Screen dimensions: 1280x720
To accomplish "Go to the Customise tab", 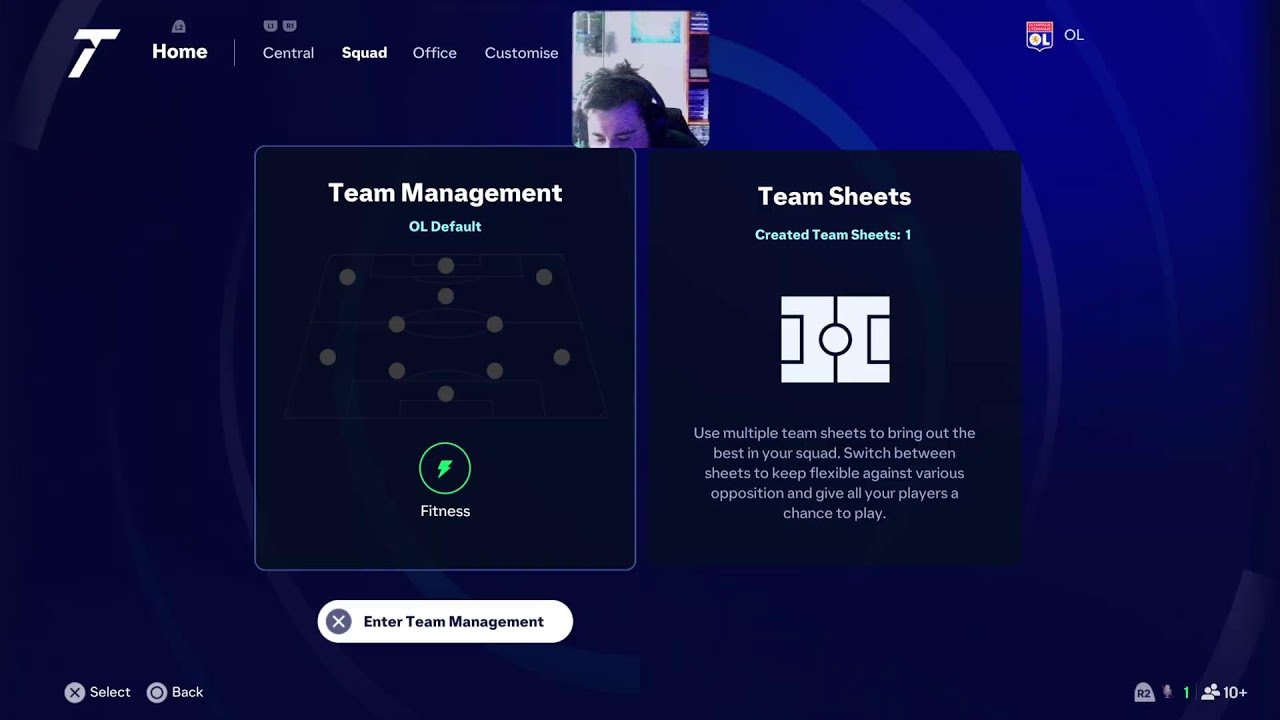I will [521, 53].
